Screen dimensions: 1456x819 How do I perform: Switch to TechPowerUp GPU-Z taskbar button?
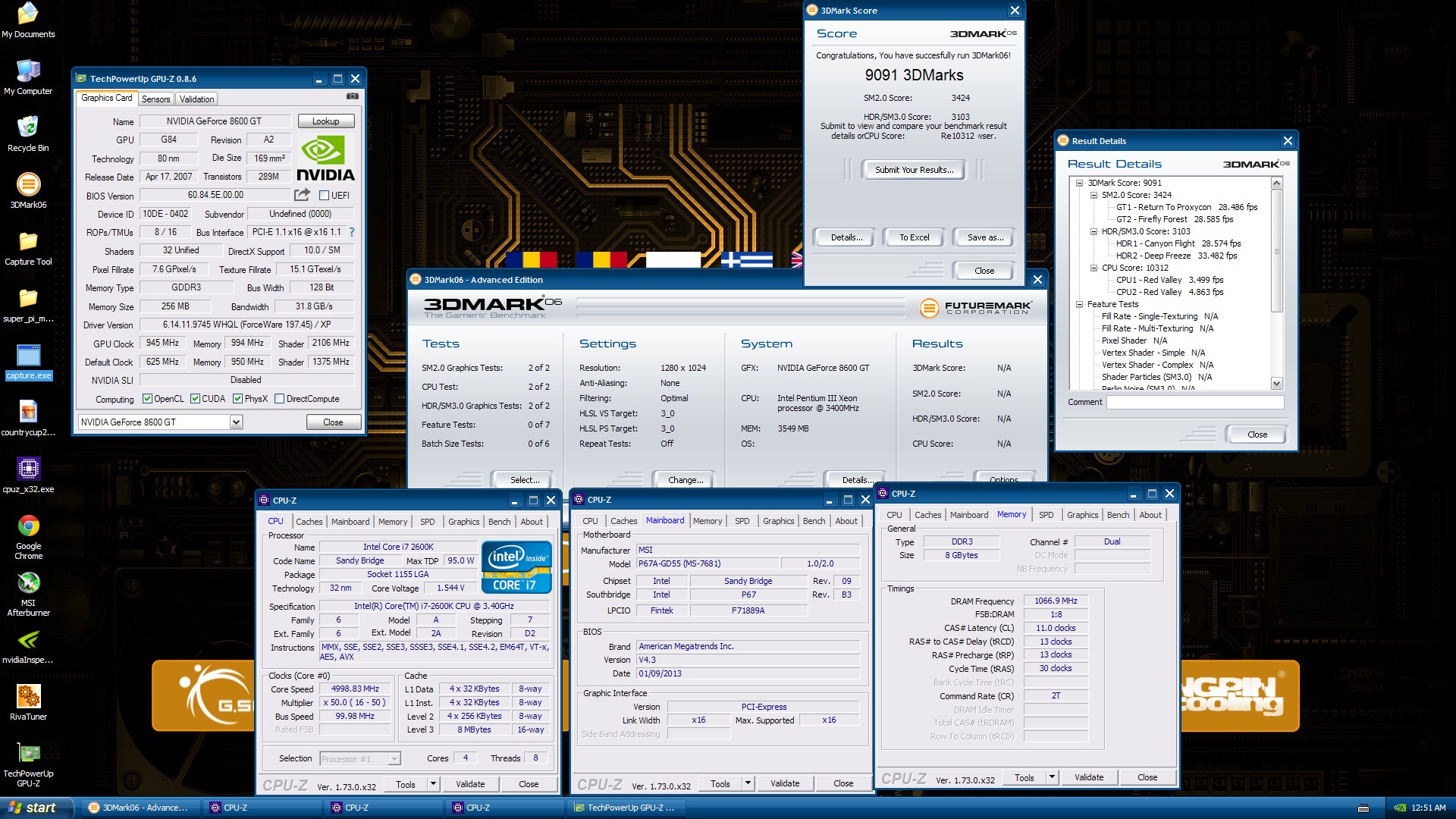pos(628,808)
